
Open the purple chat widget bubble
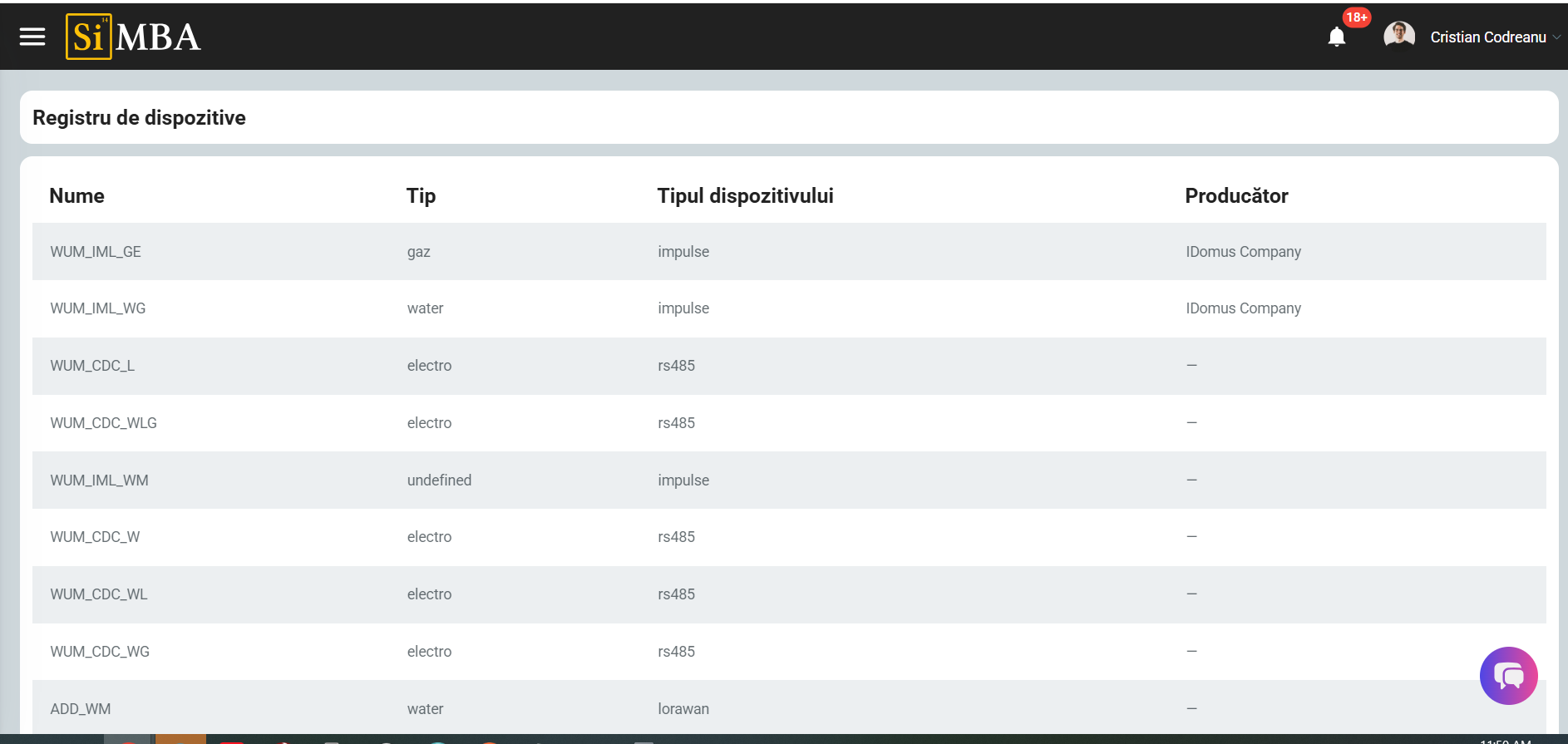[x=1508, y=676]
